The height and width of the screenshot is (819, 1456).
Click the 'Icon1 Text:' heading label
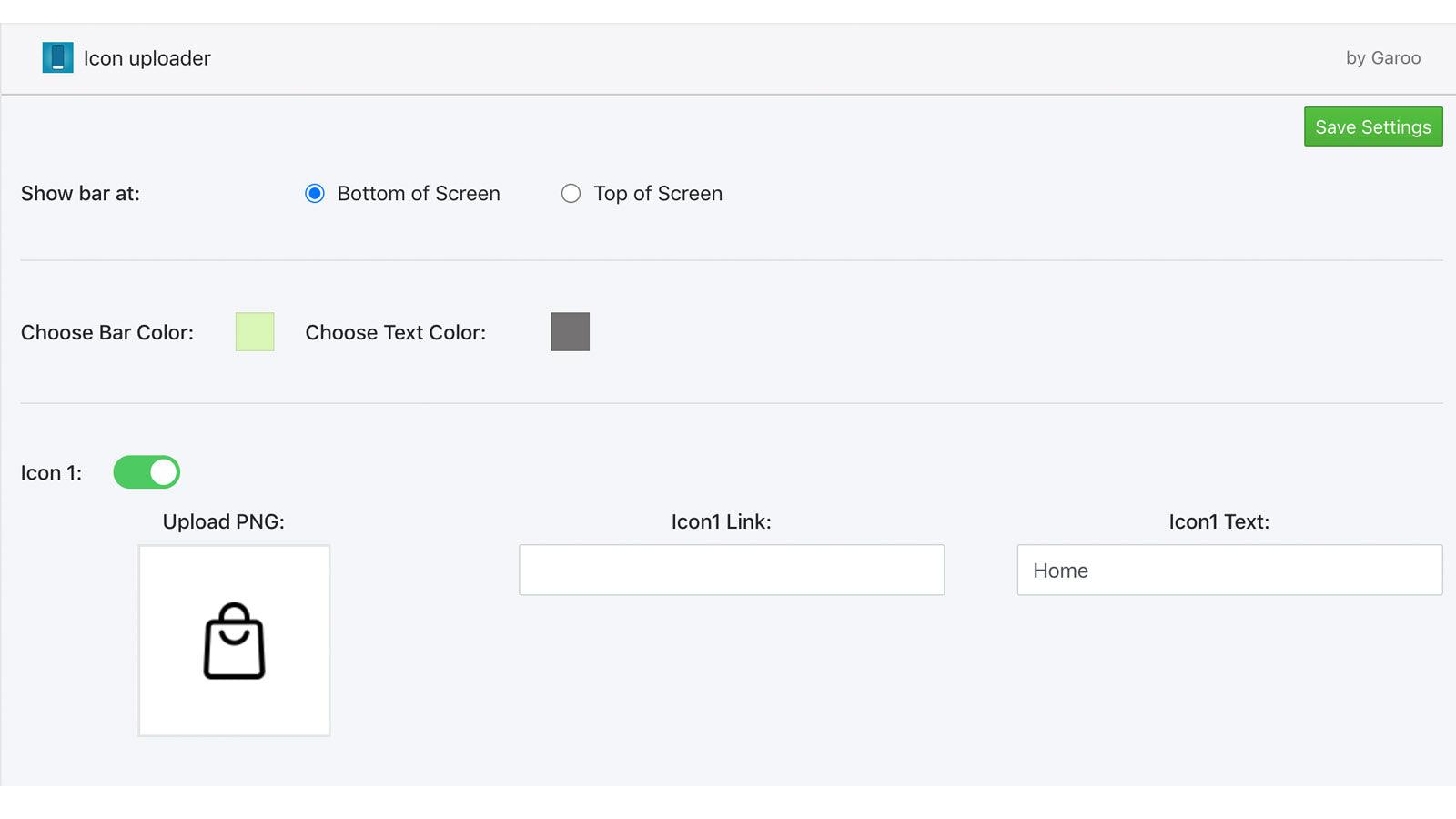coord(1218,522)
